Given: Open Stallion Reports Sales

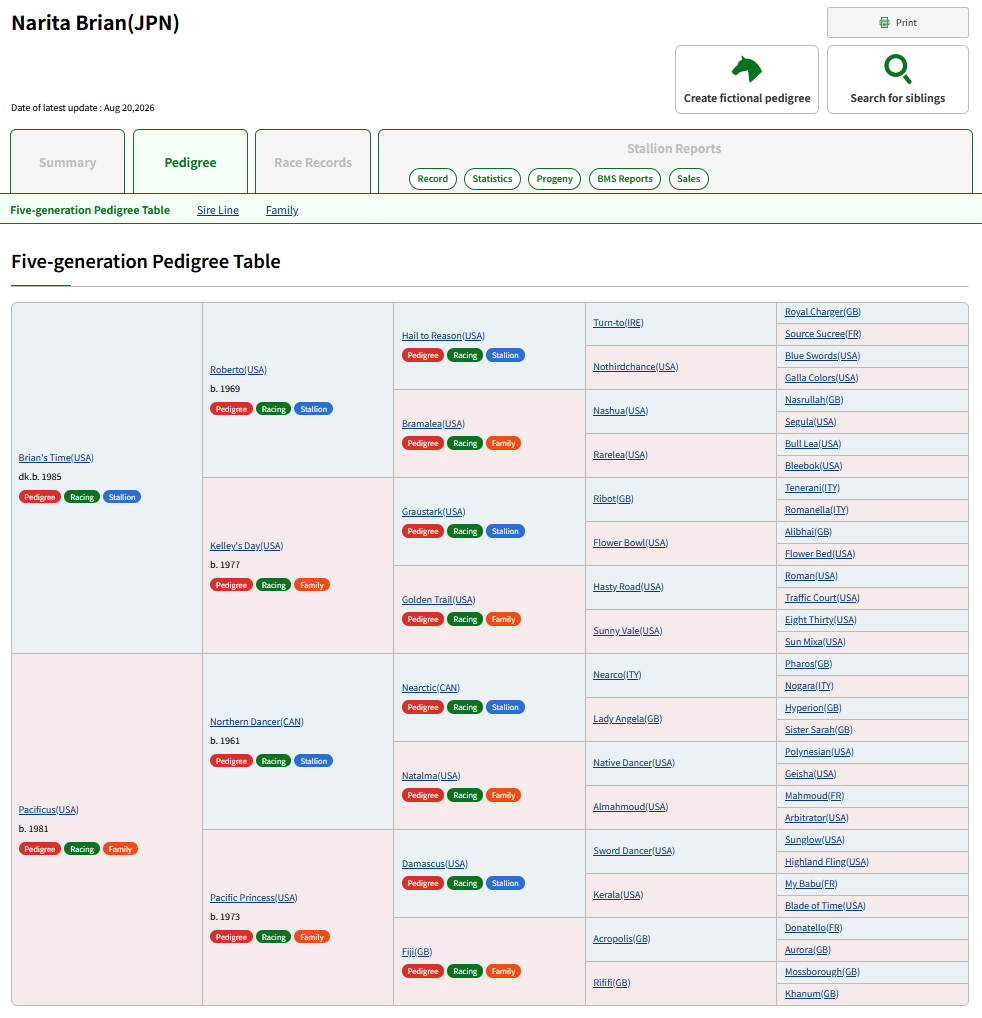Looking at the screenshot, I should click(689, 179).
